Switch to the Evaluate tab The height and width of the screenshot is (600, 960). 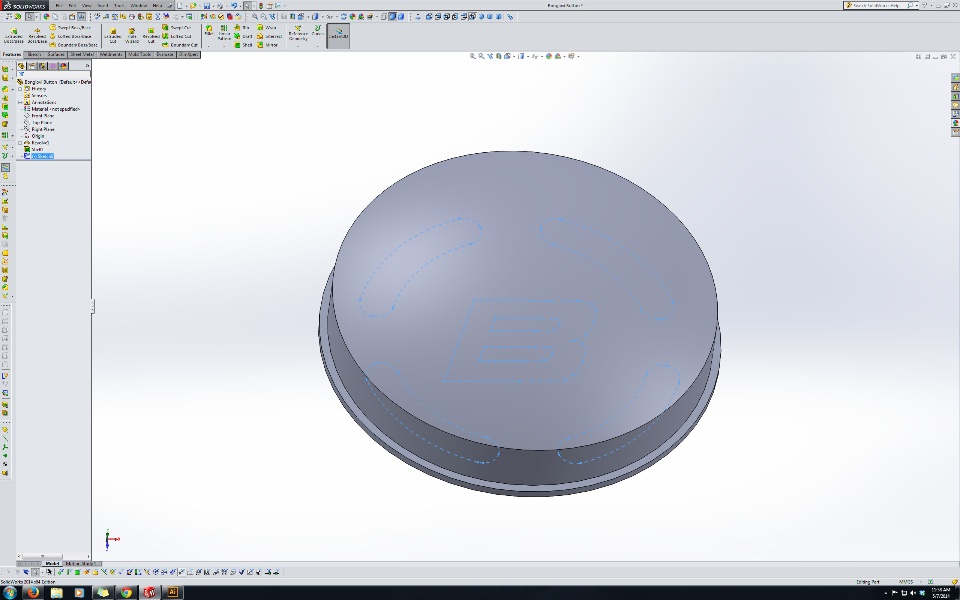165,54
